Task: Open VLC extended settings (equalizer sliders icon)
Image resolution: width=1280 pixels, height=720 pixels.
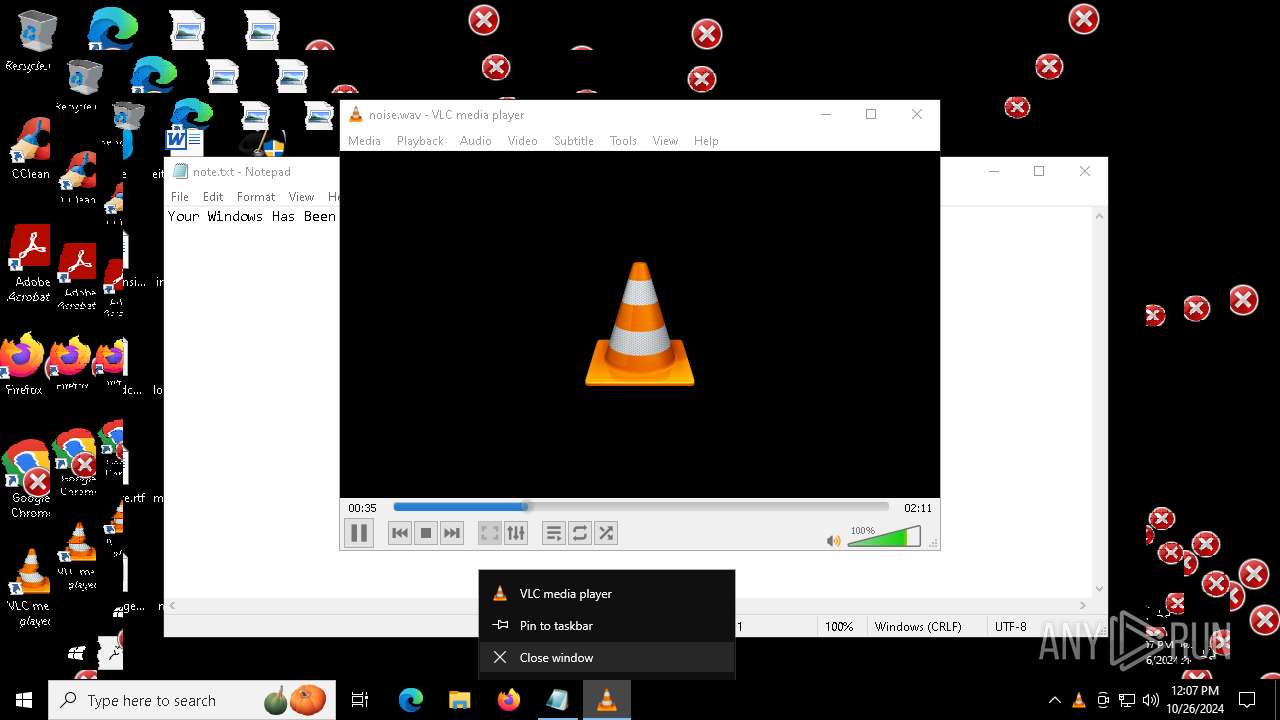Action: click(515, 533)
